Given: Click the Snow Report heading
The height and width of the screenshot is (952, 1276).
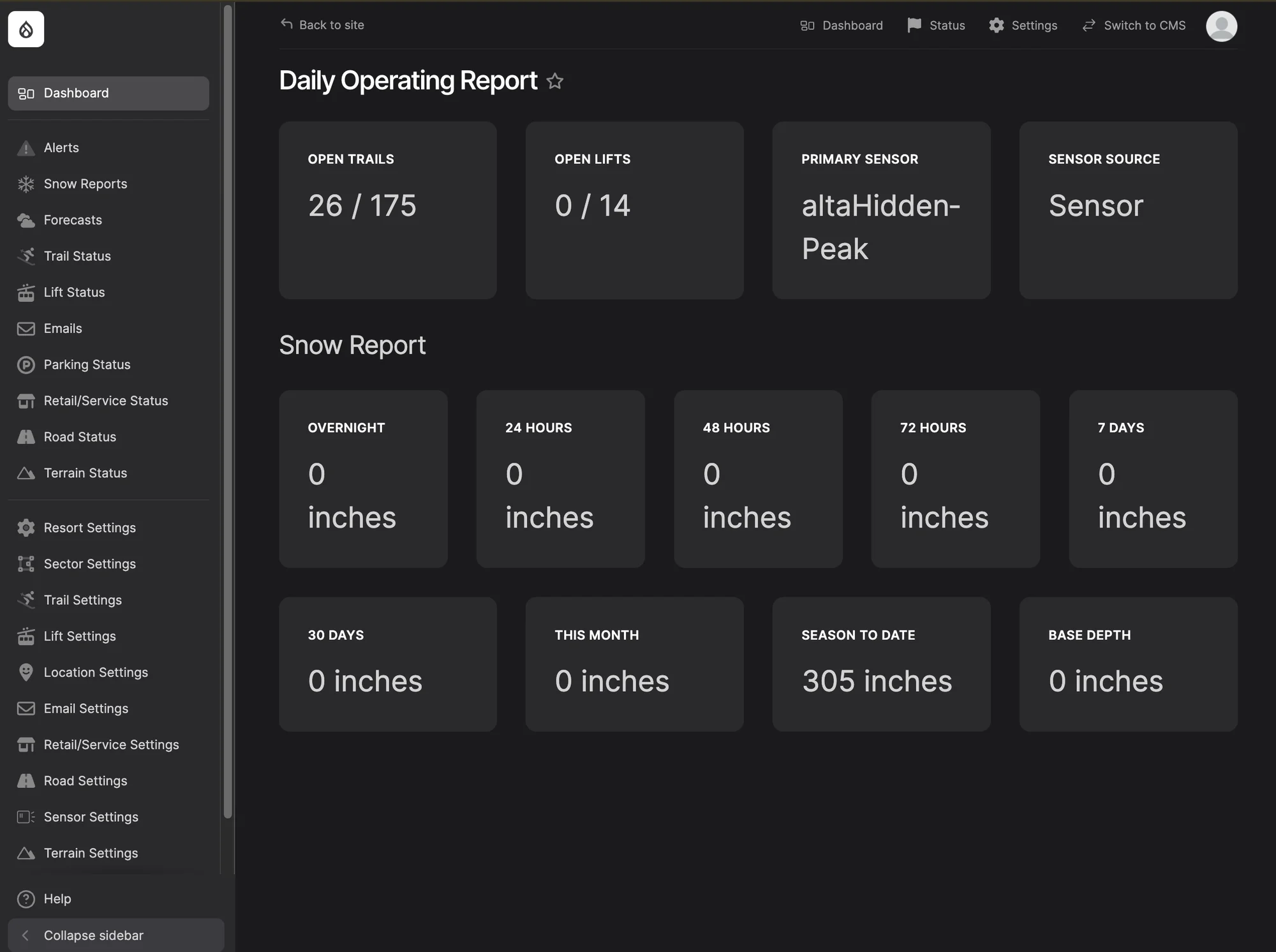Looking at the screenshot, I should (x=352, y=345).
